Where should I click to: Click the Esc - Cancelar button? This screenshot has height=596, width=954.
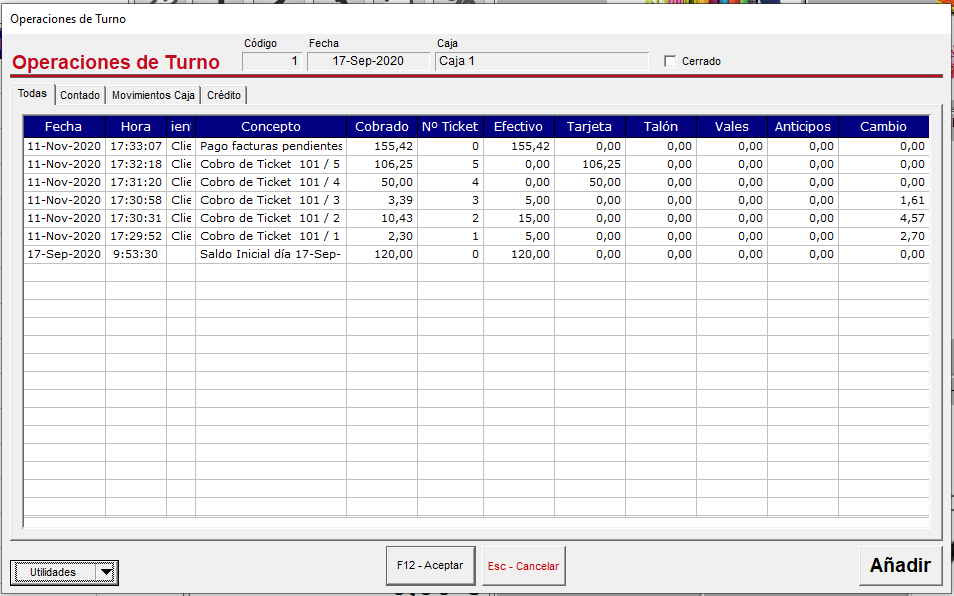[523, 566]
